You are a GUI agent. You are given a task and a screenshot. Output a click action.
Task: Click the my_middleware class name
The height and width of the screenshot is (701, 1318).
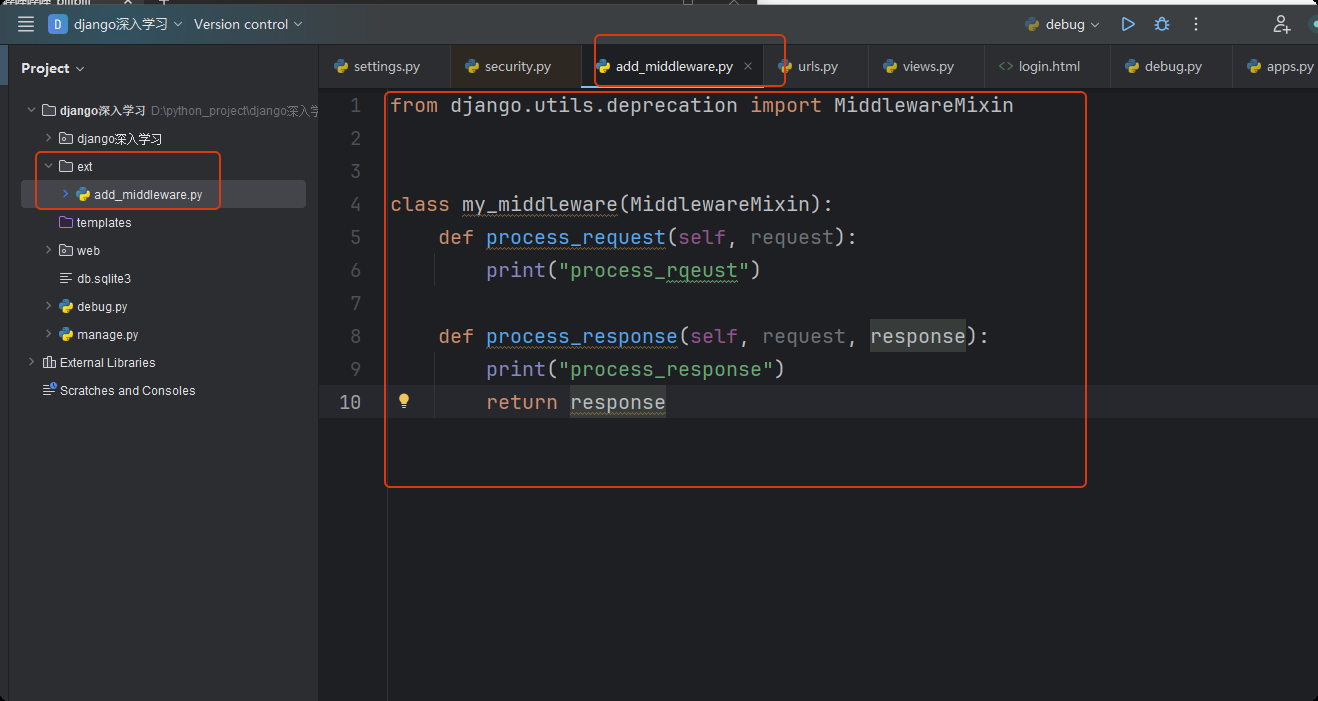pos(540,205)
